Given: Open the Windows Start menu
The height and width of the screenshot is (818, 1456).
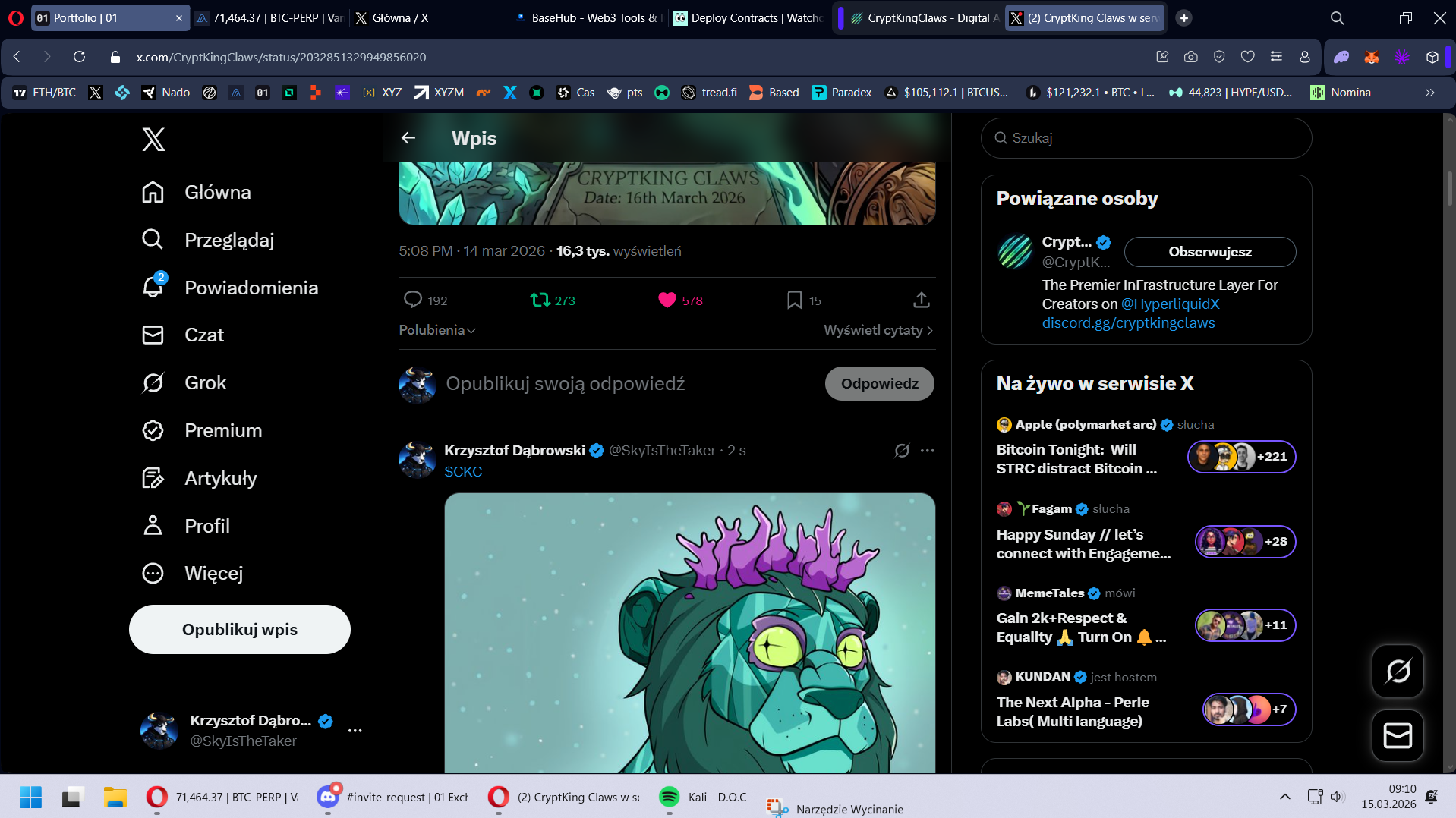Looking at the screenshot, I should [x=30, y=798].
